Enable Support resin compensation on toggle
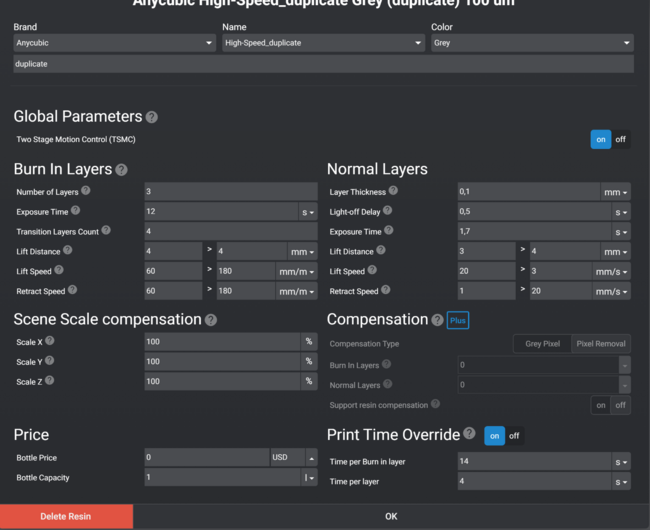 601,405
